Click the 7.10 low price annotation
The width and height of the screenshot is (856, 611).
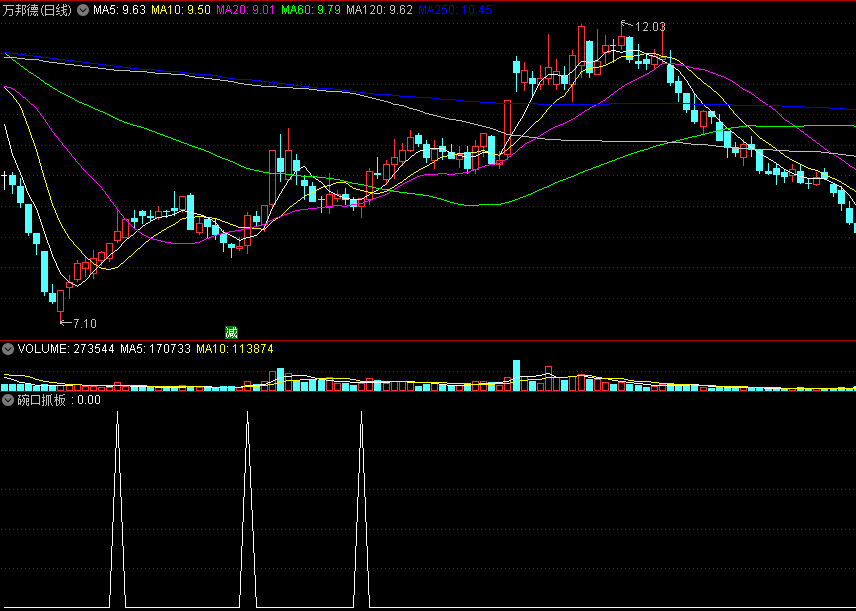pos(85,324)
